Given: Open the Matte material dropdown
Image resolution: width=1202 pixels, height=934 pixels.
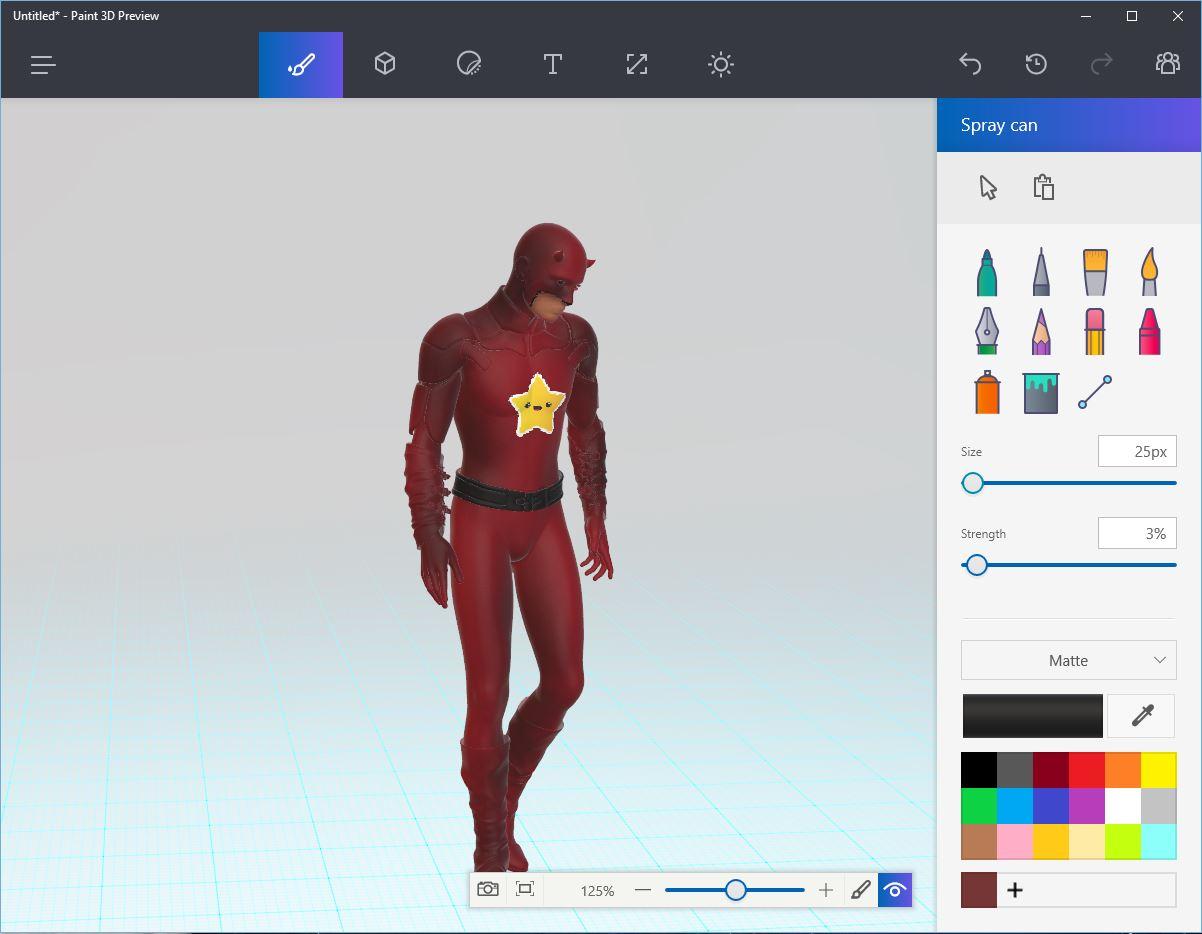Looking at the screenshot, I should (x=1068, y=660).
